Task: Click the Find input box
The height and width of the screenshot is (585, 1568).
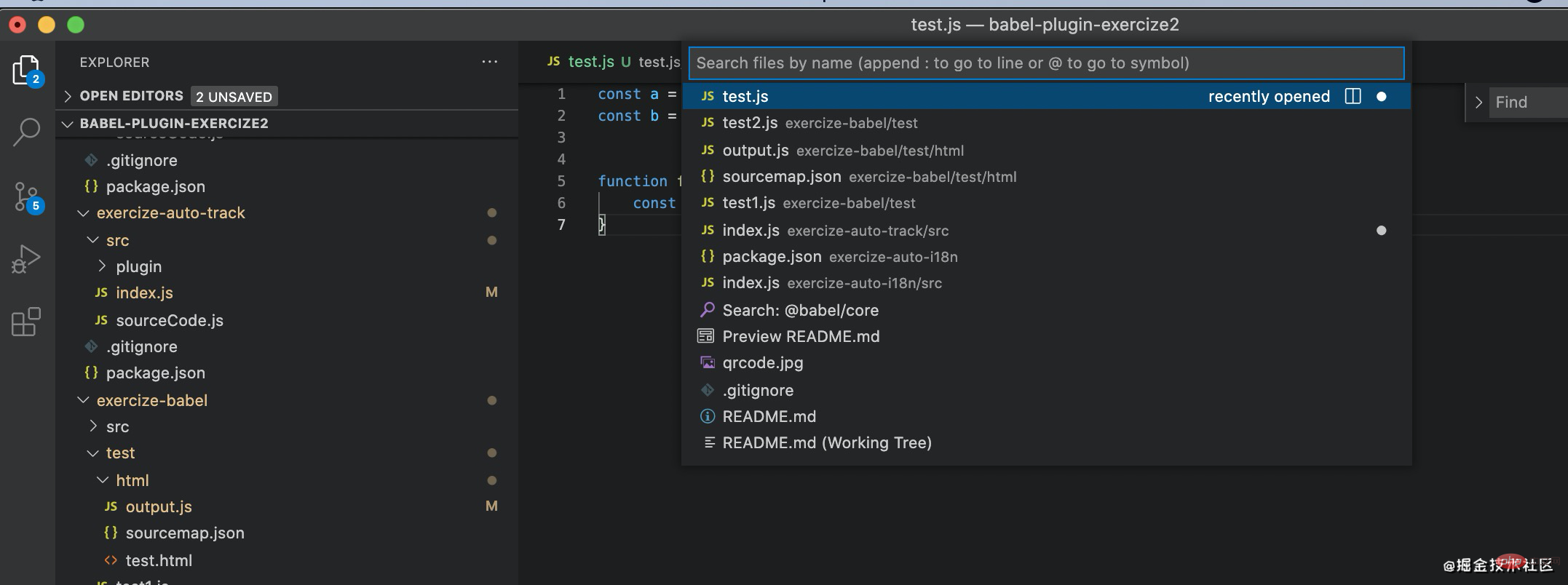Action: coord(1529,103)
